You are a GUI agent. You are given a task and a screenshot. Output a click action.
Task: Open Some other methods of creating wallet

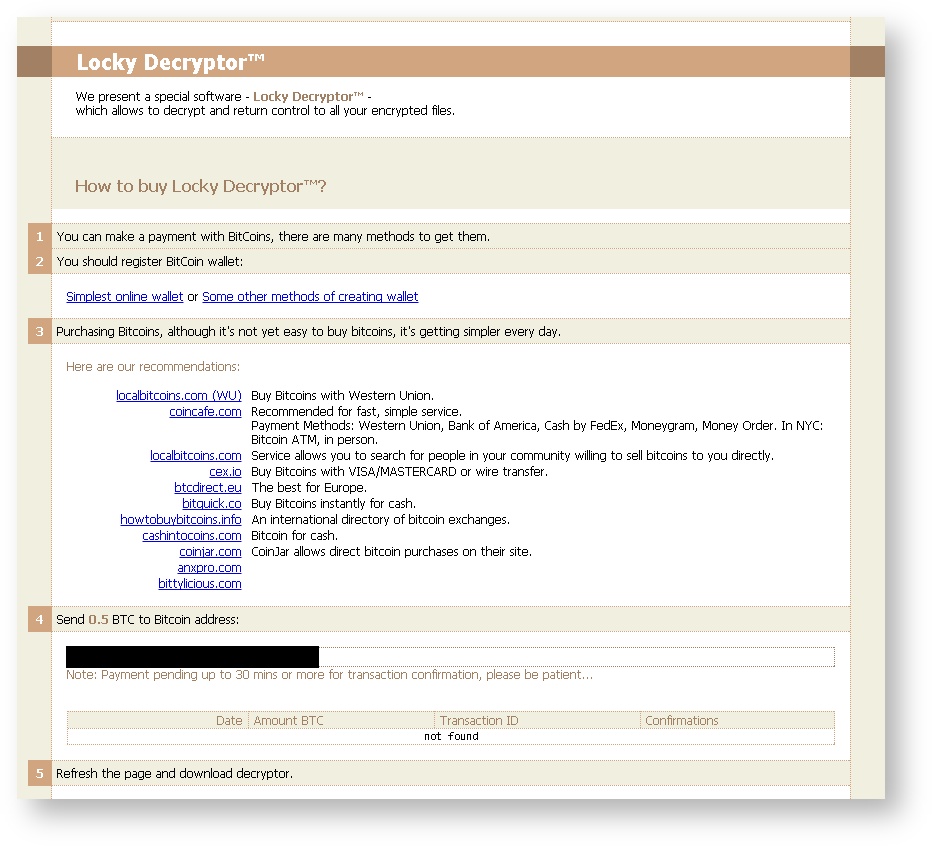[x=310, y=296]
